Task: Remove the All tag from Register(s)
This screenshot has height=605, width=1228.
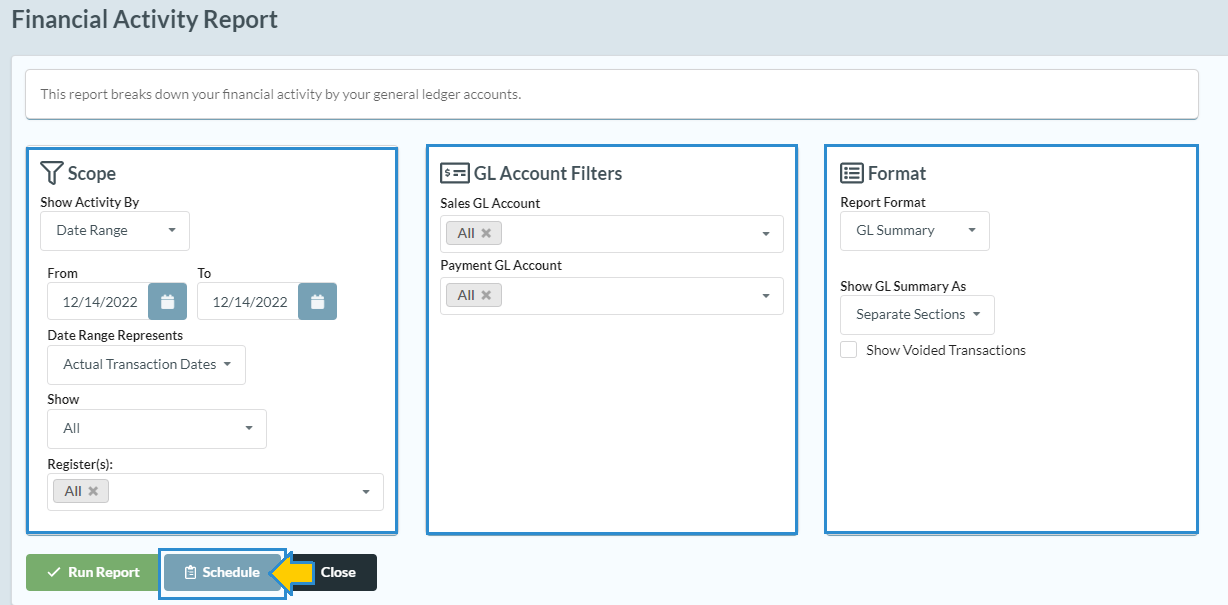Action: click(x=93, y=491)
